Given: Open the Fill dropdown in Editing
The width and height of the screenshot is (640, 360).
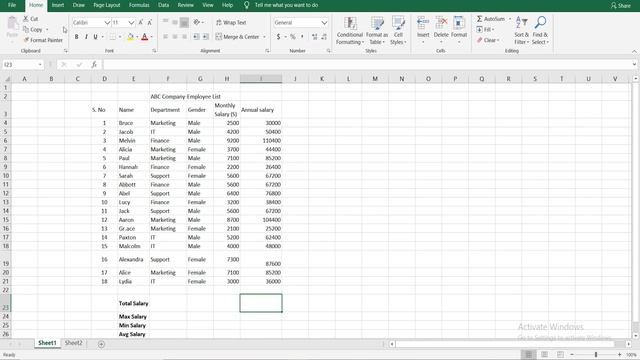Looking at the screenshot, I should [486, 29].
